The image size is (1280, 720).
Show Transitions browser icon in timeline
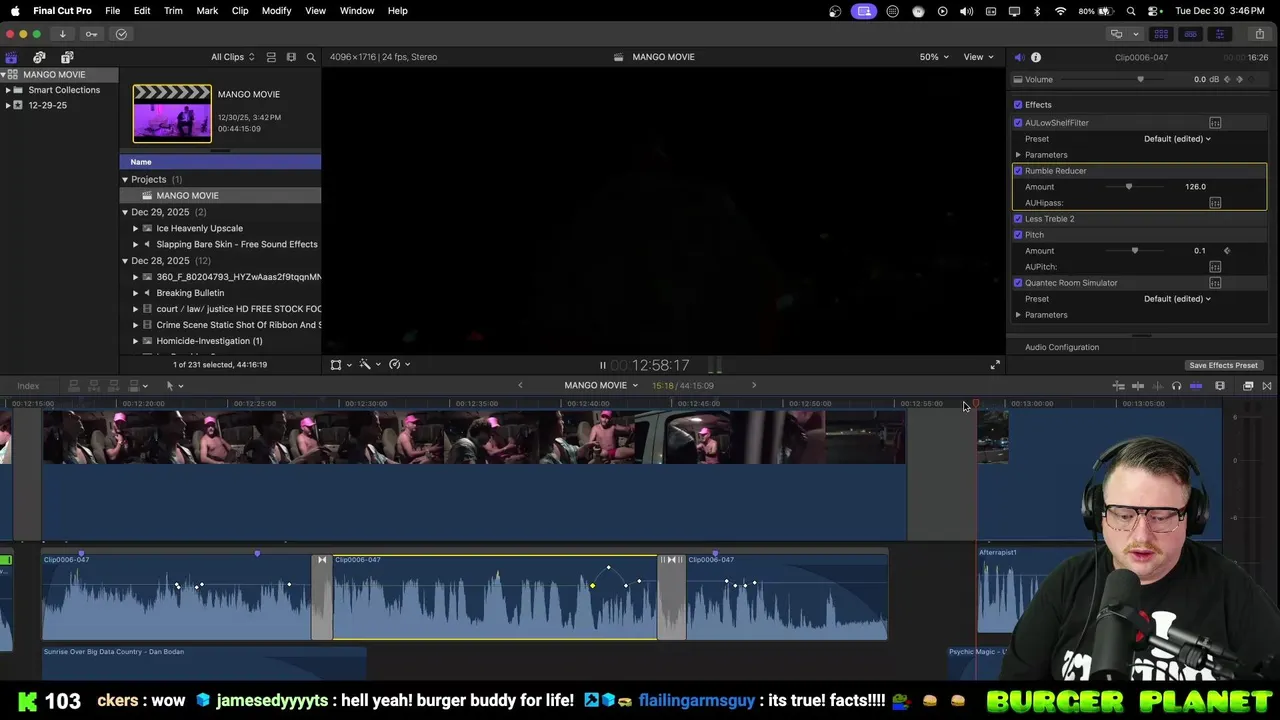pyautogui.click(x=1267, y=386)
